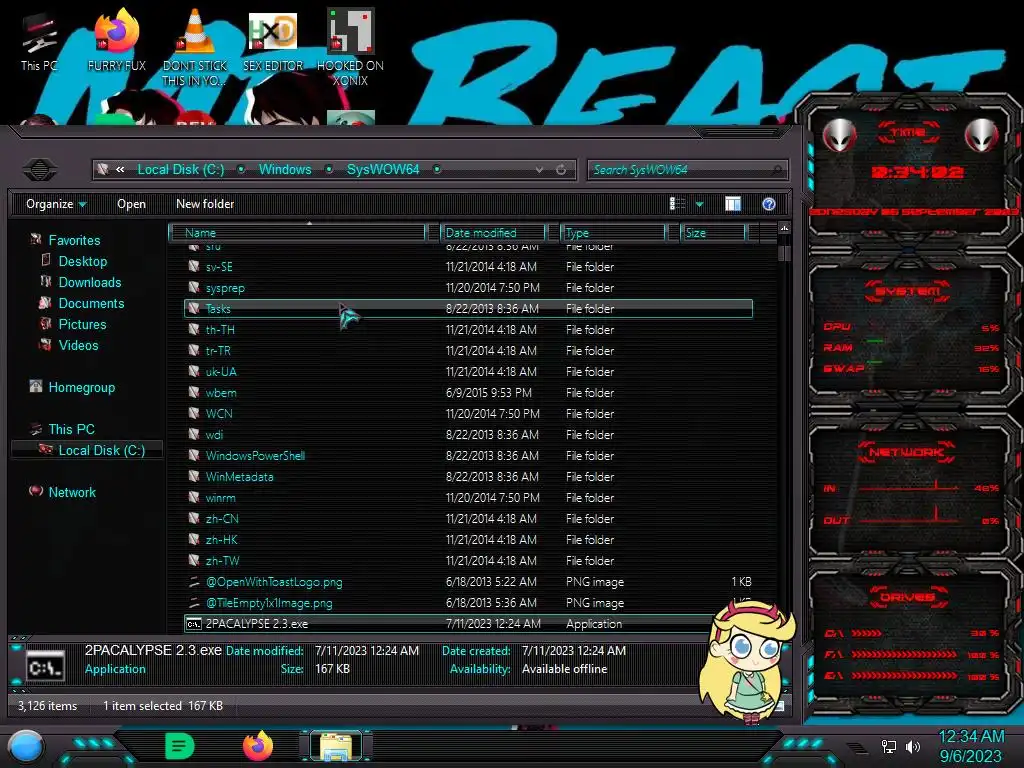Change the view layout icon
The height and width of the screenshot is (768, 1024).
click(x=677, y=204)
